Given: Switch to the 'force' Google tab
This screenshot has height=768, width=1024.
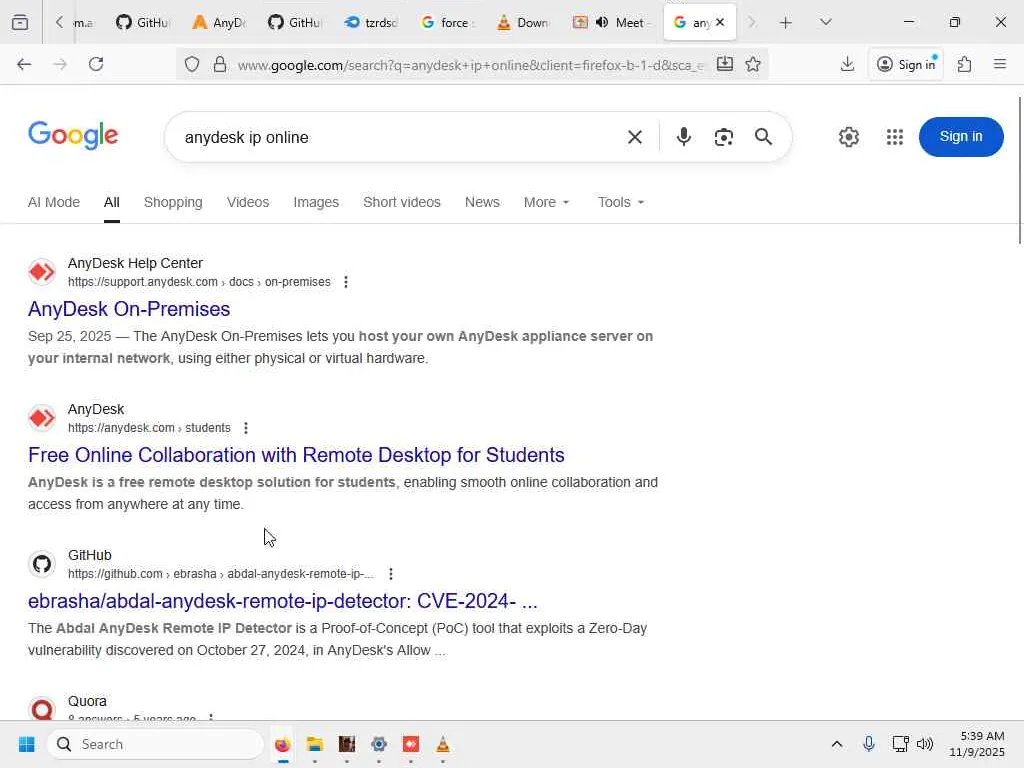Looking at the screenshot, I should pyautogui.click(x=447, y=23).
